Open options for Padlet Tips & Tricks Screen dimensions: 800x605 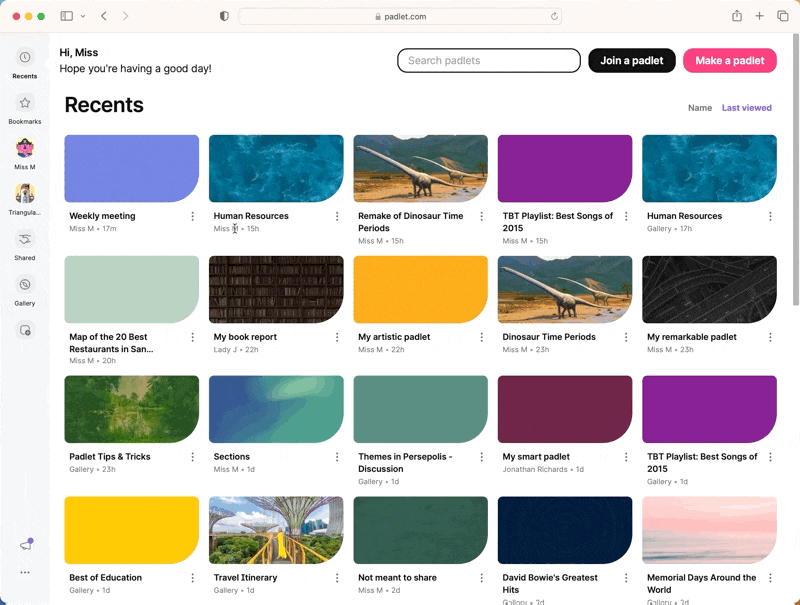[192, 457]
